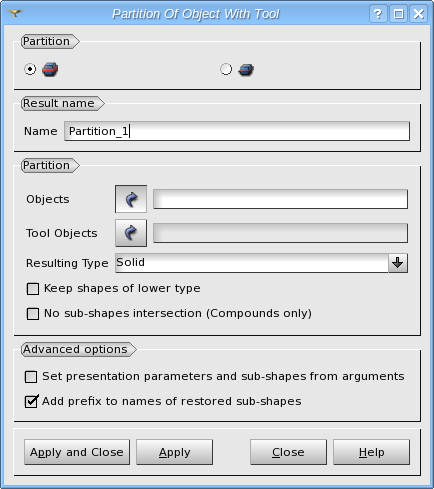Click the Tool Objects selection arrow button
The image size is (434, 489).
coord(131,233)
